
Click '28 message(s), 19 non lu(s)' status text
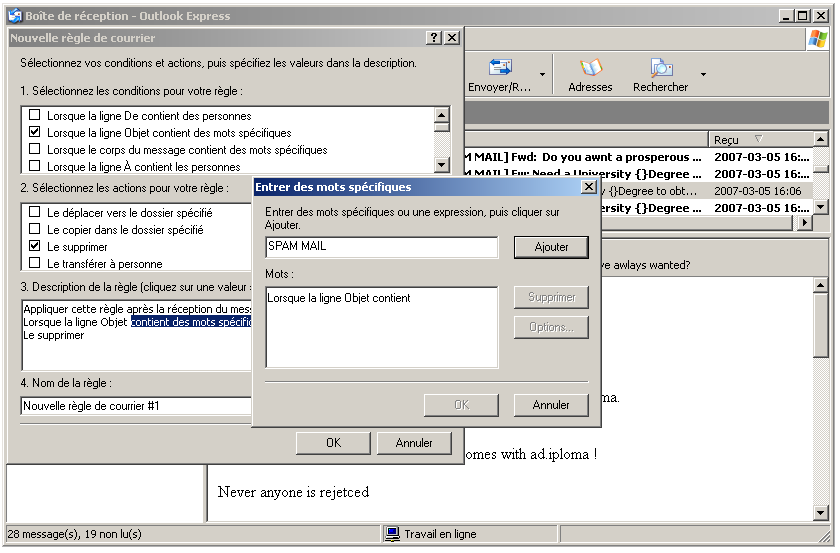click(x=74, y=534)
